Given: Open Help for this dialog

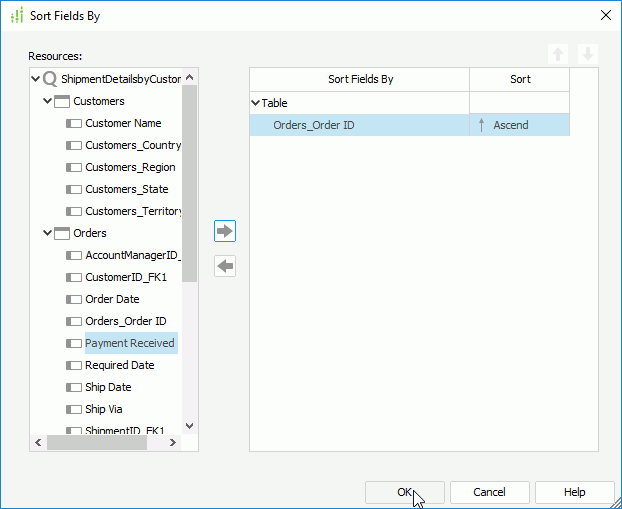Looking at the screenshot, I should point(574,492).
